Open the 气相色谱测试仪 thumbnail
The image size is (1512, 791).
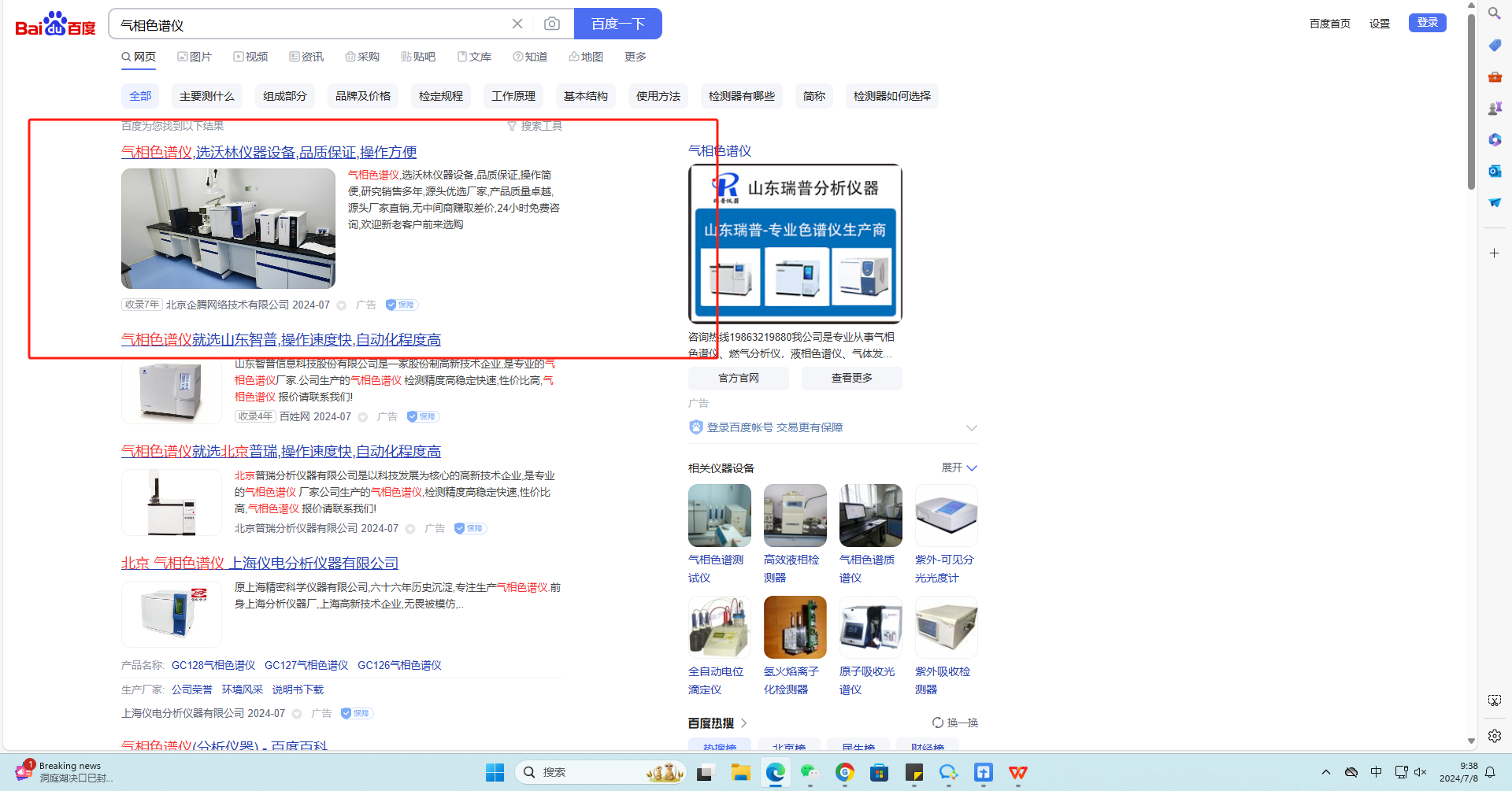tap(720, 516)
